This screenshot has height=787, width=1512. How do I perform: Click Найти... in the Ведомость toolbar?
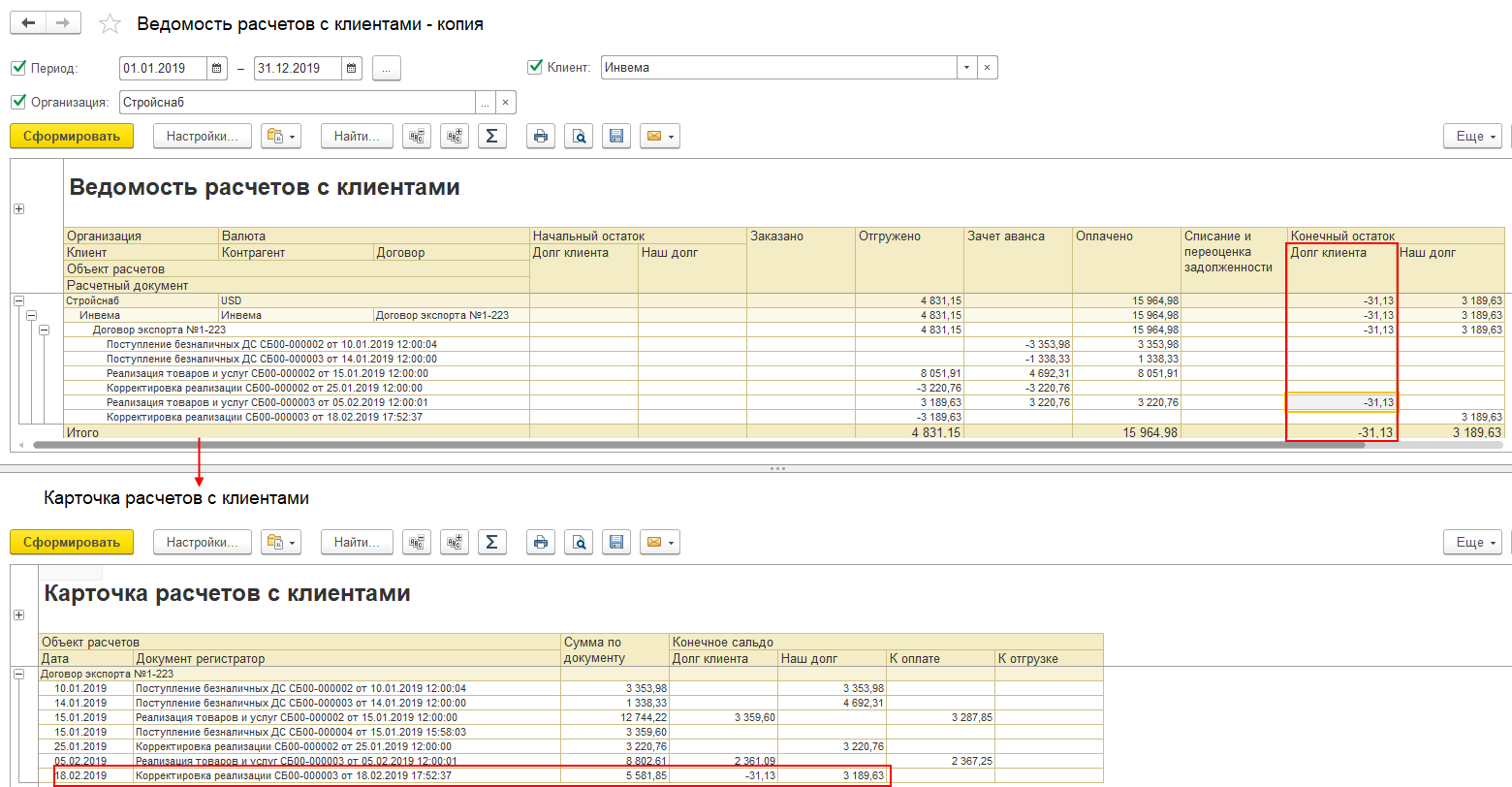pyautogui.click(x=358, y=137)
